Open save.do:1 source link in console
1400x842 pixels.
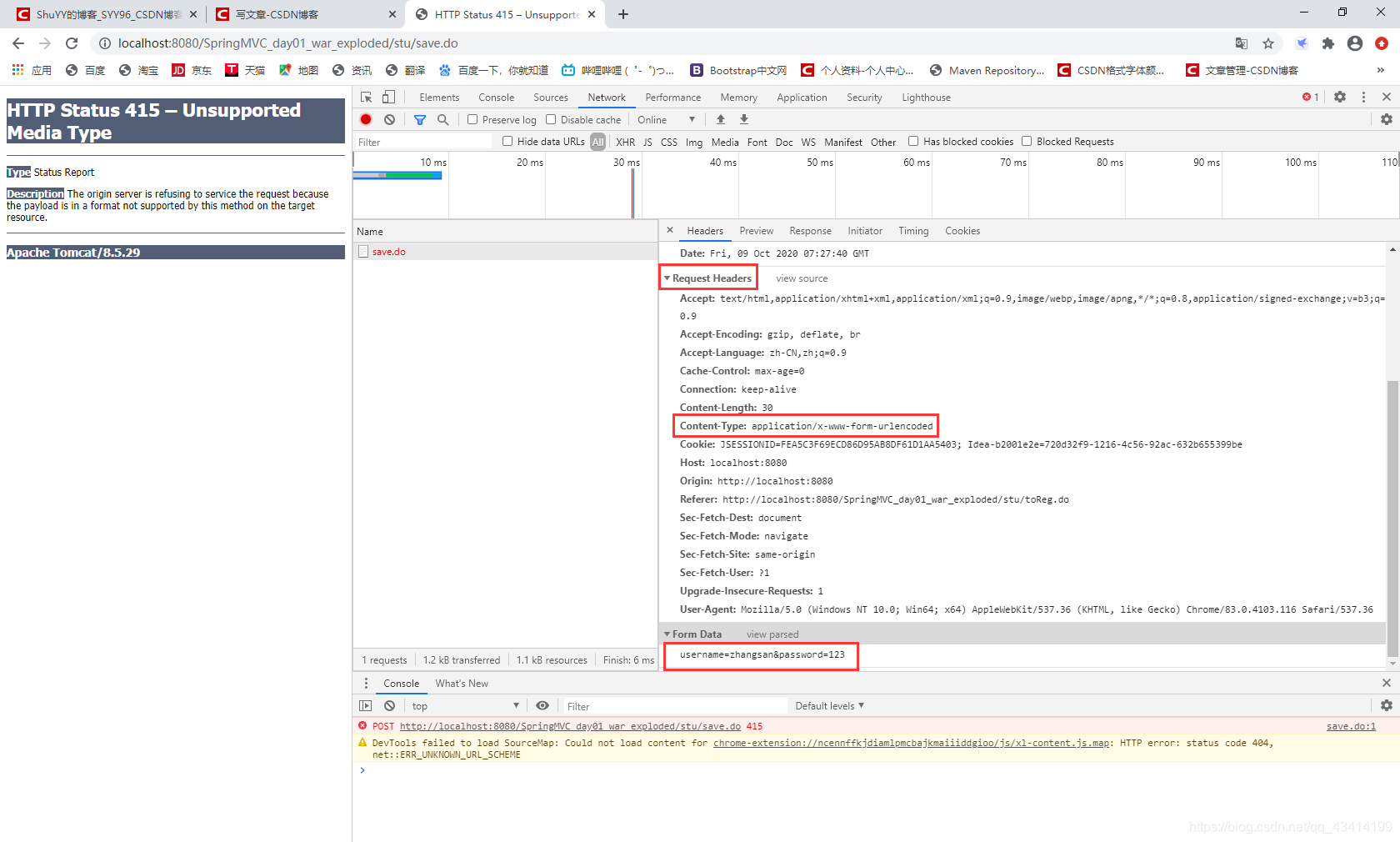[x=1351, y=726]
